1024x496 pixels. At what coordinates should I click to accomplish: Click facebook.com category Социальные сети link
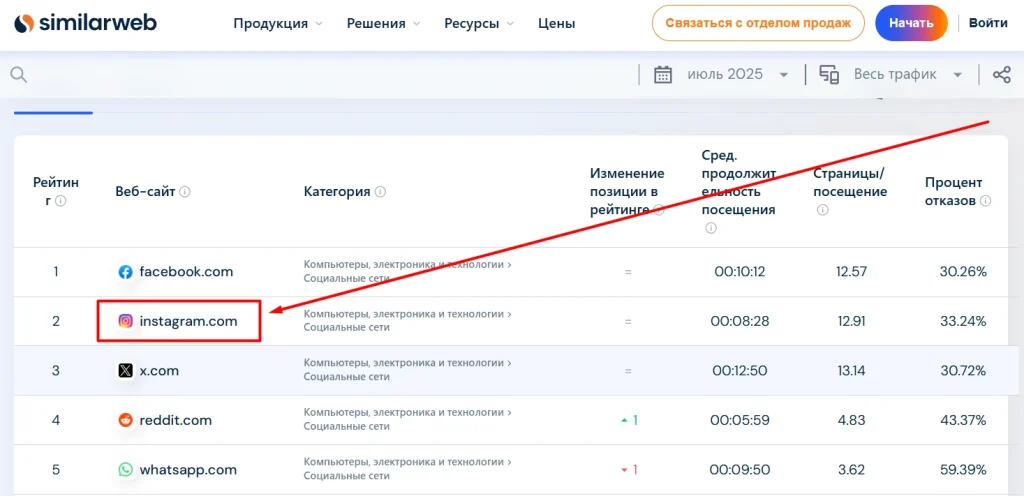pyautogui.click(x=346, y=279)
